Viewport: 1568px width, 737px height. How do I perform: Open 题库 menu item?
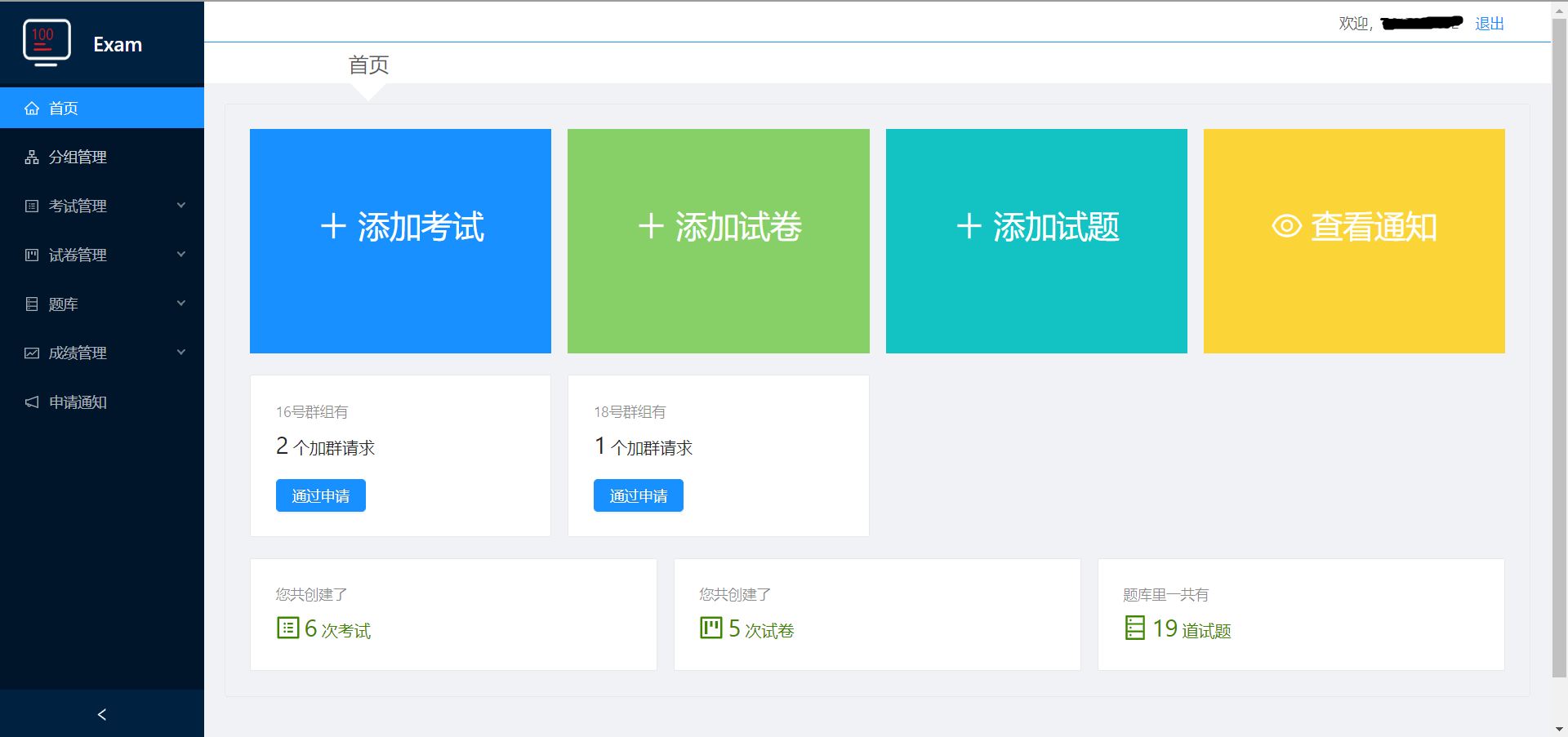[102, 304]
